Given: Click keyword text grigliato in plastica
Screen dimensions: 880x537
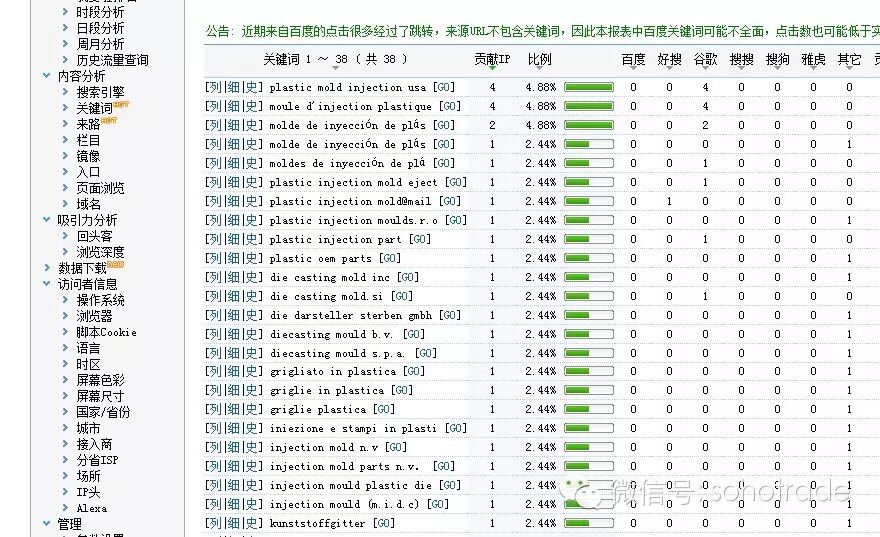Looking at the screenshot, I should click(332, 371).
